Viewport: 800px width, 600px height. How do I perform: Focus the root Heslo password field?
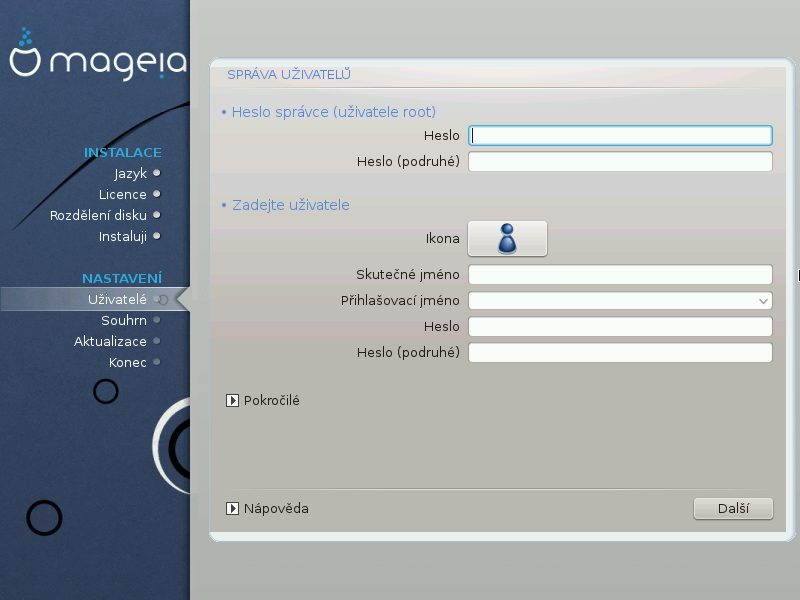tap(620, 136)
